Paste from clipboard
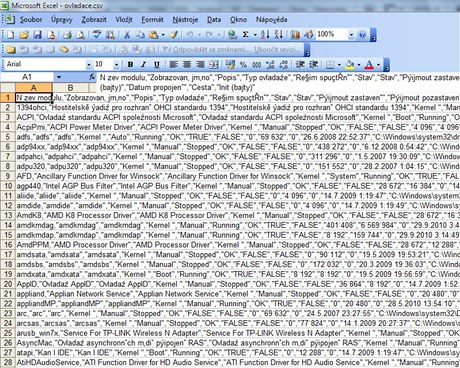The width and height of the screenshot is (460, 368). (x=153, y=35)
